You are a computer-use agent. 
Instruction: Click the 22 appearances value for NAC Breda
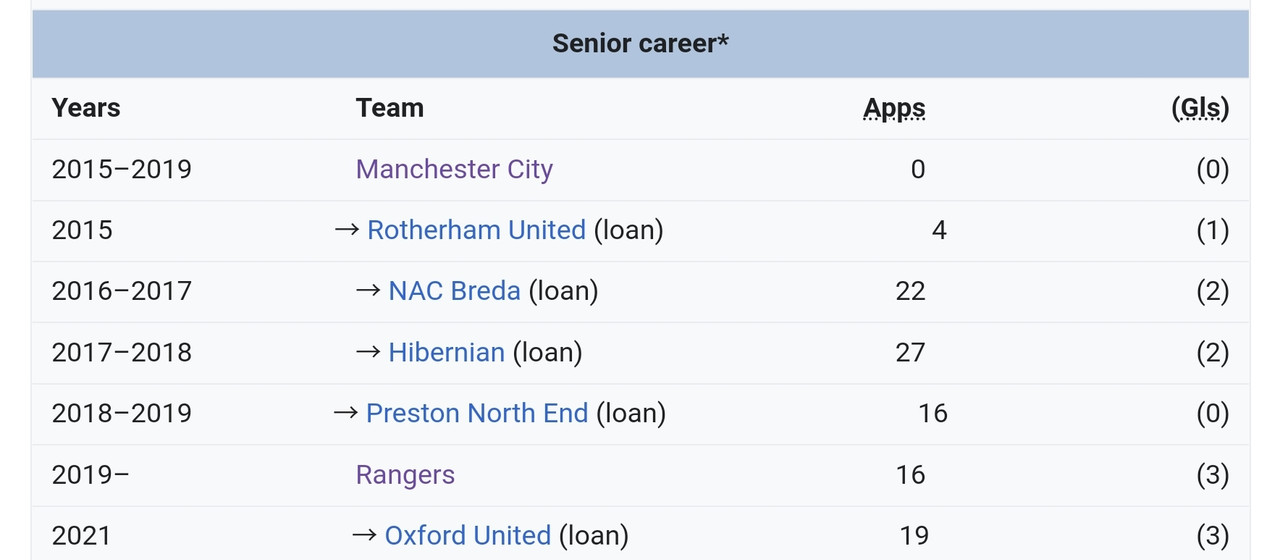[x=910, y=291]
